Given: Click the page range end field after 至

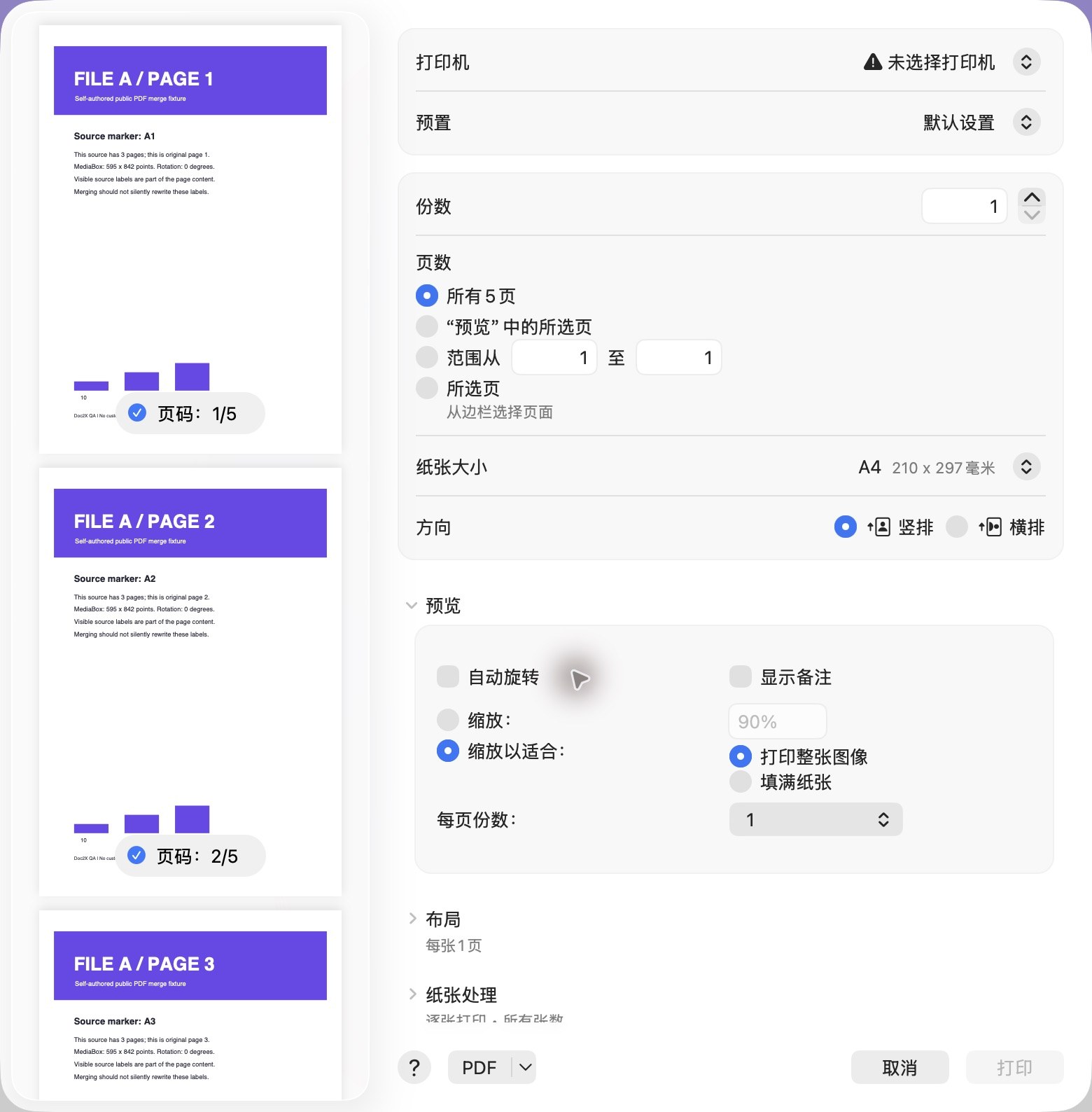Looking at the screenshot, I should (x=678, y=357).
